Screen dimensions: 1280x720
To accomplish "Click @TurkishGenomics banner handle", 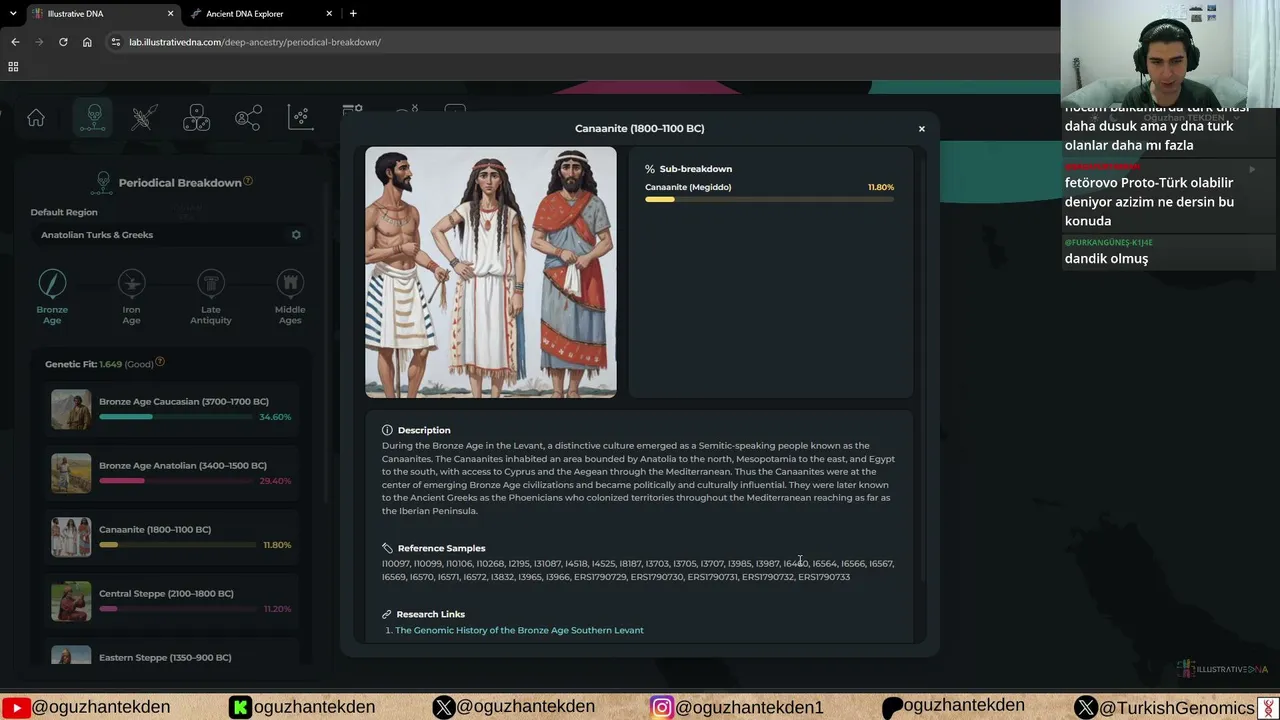I will point(1176,707).
